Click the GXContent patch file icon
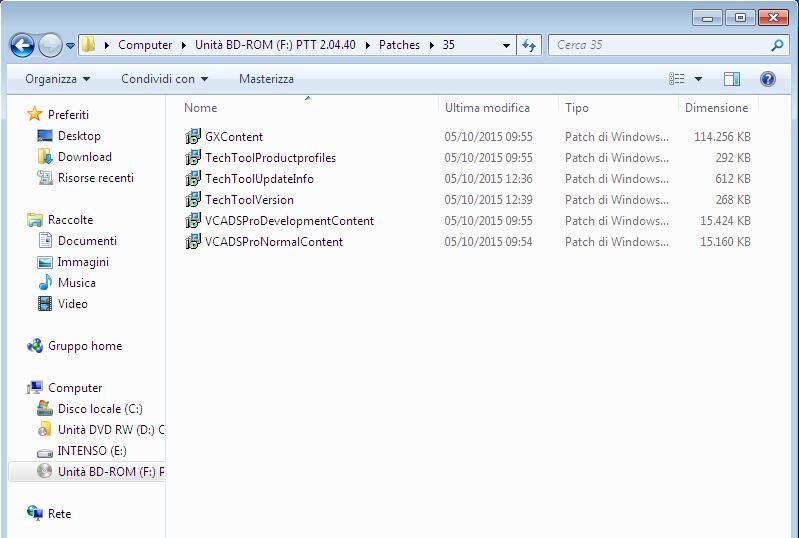This screenshot has width=799, height=538. pos(194,137)
